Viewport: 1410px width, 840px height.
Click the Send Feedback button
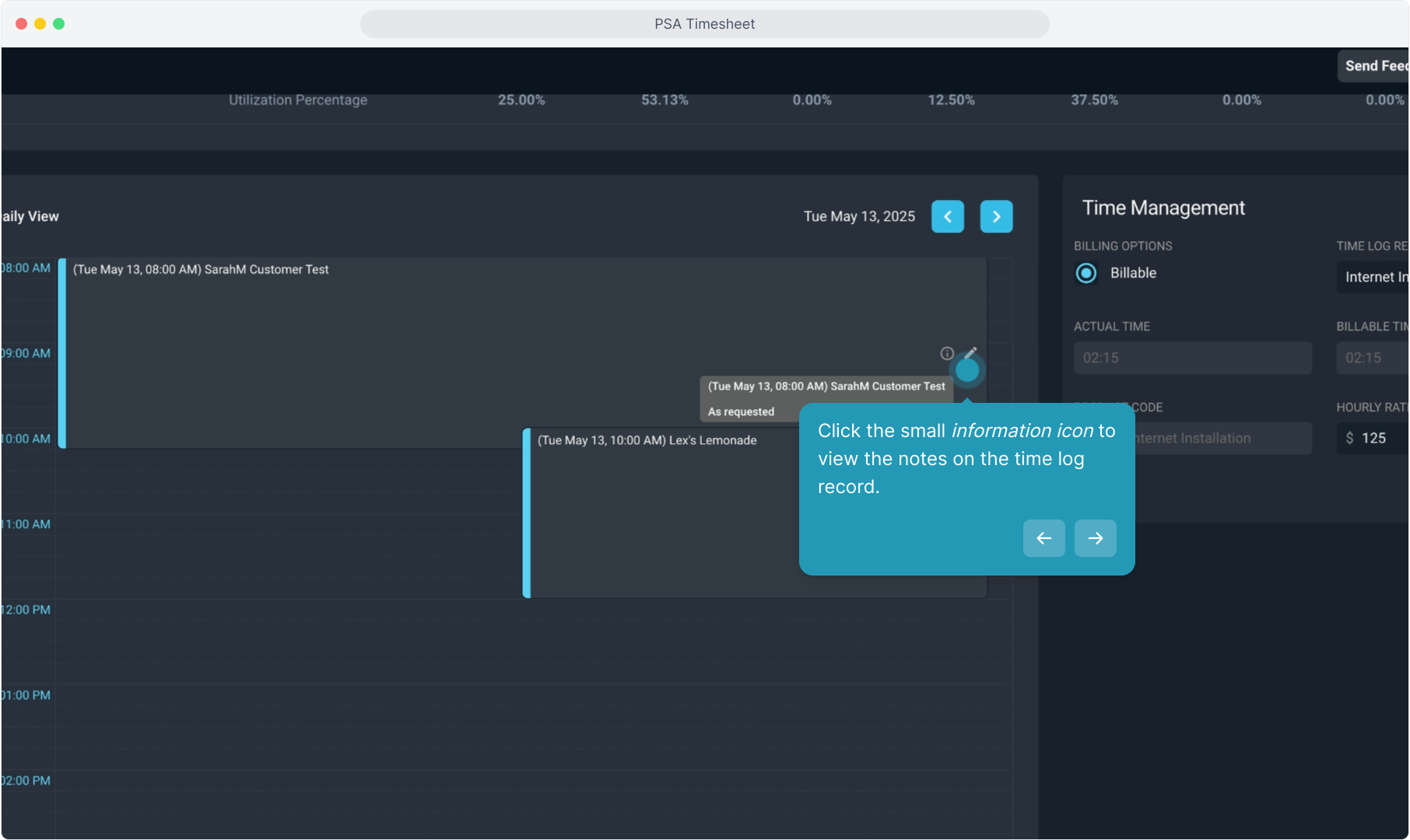(x=1374, y=66)
